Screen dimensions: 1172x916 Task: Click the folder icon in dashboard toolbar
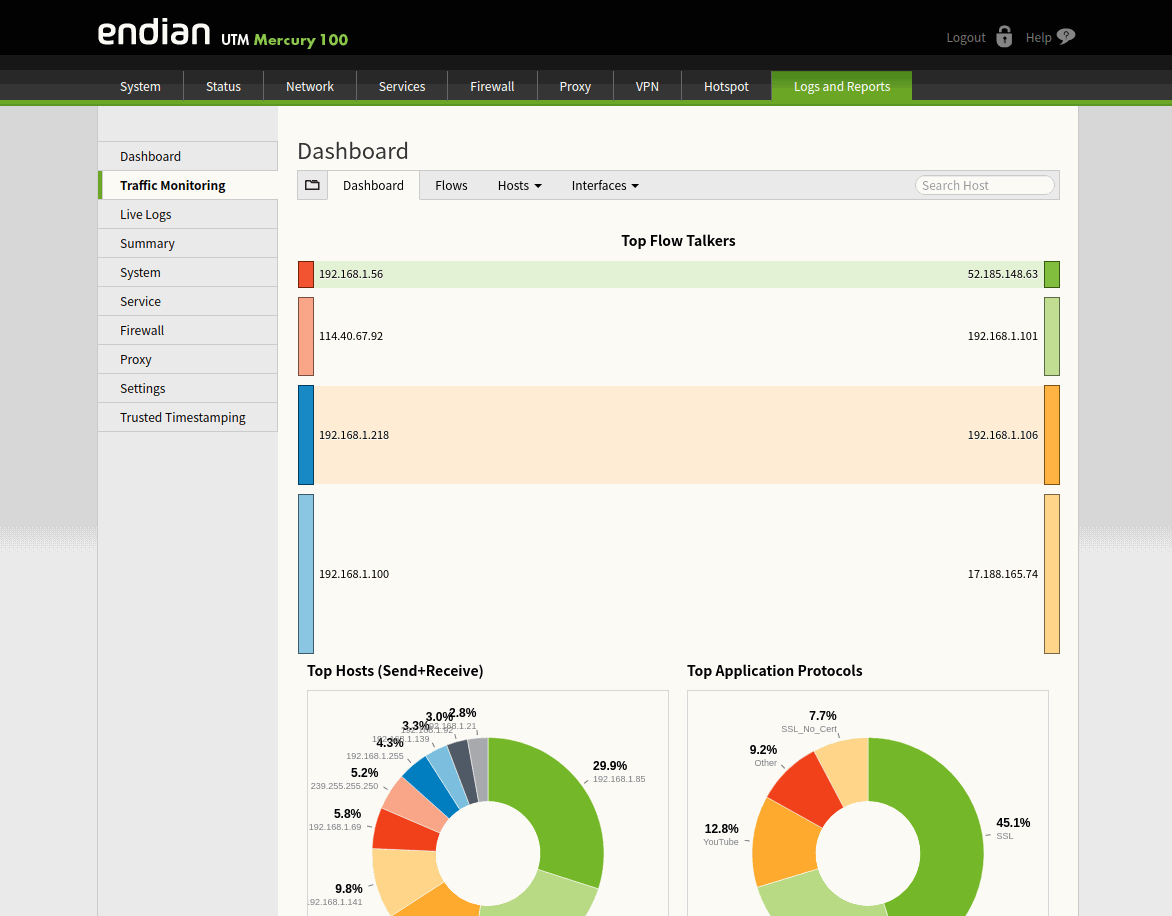point(312,185)
